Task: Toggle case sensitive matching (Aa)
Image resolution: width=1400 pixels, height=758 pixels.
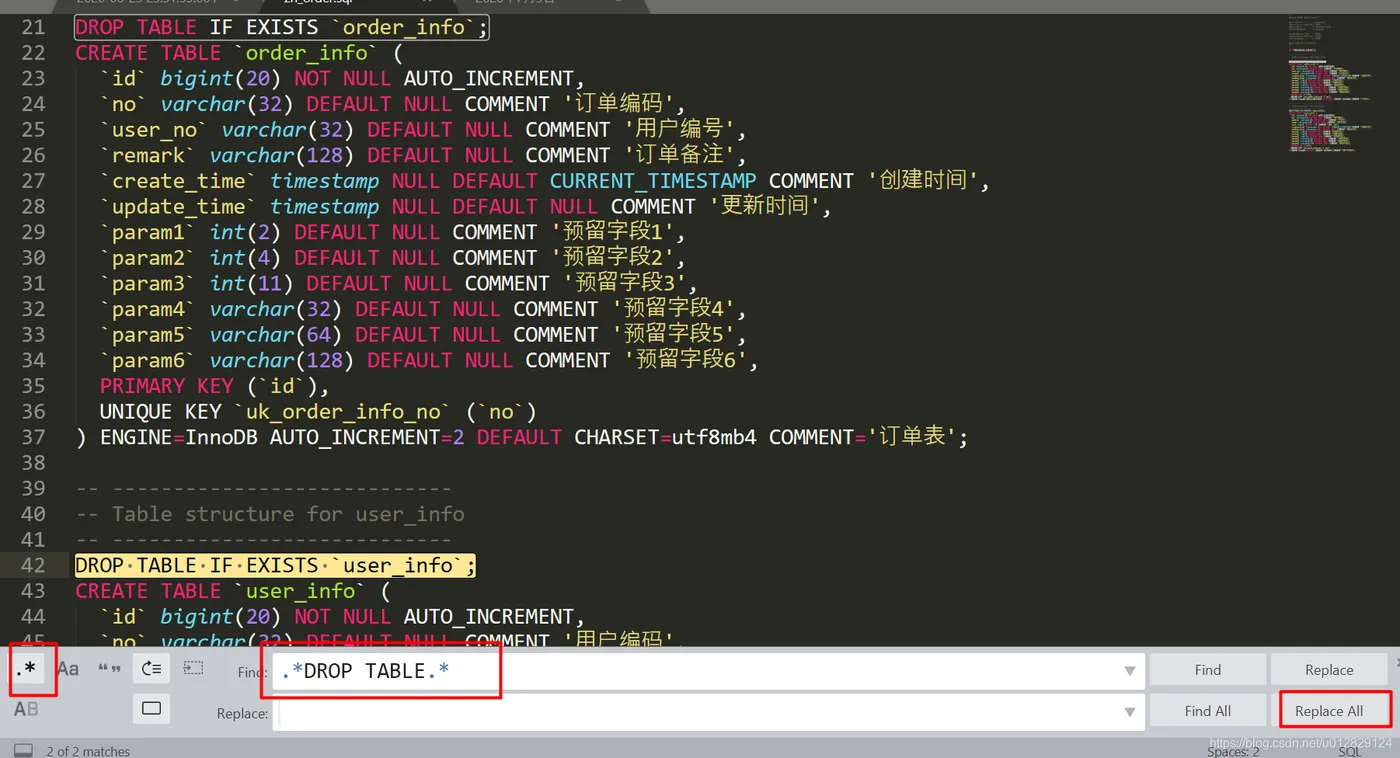Action: (x=68, y=669)
